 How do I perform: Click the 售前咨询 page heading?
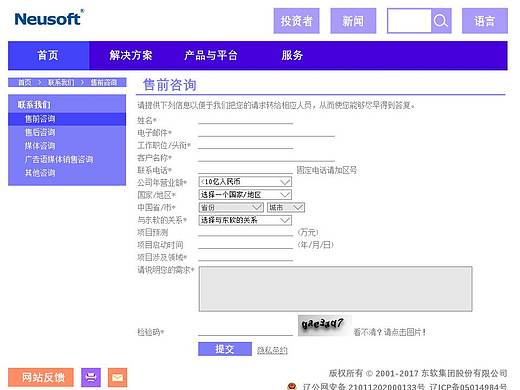click(170, 85)
